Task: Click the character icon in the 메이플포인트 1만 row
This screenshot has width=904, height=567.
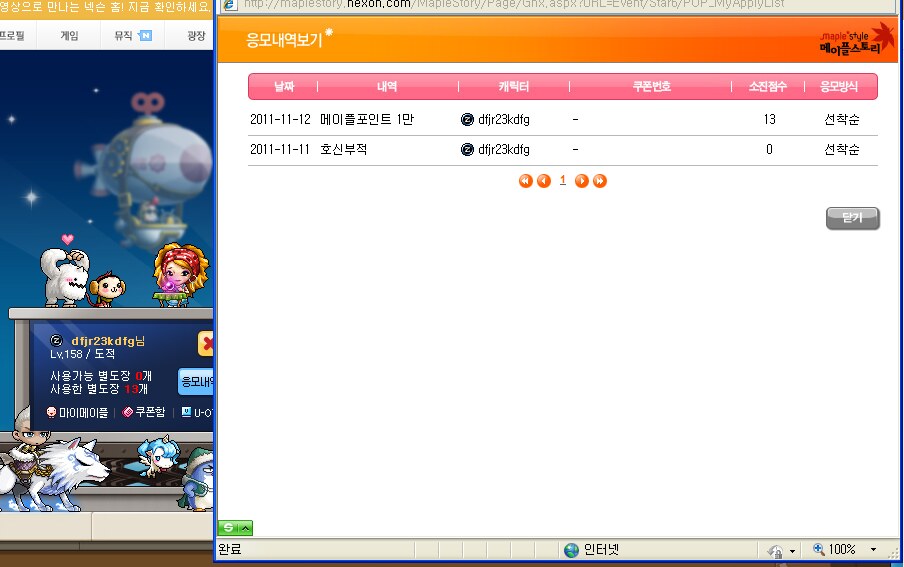Action: 467,119
